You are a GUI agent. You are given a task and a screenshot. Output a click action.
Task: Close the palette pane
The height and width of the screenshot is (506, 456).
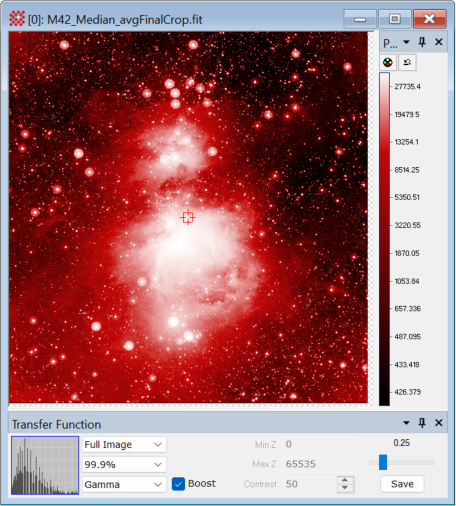[x=439, y=42]
